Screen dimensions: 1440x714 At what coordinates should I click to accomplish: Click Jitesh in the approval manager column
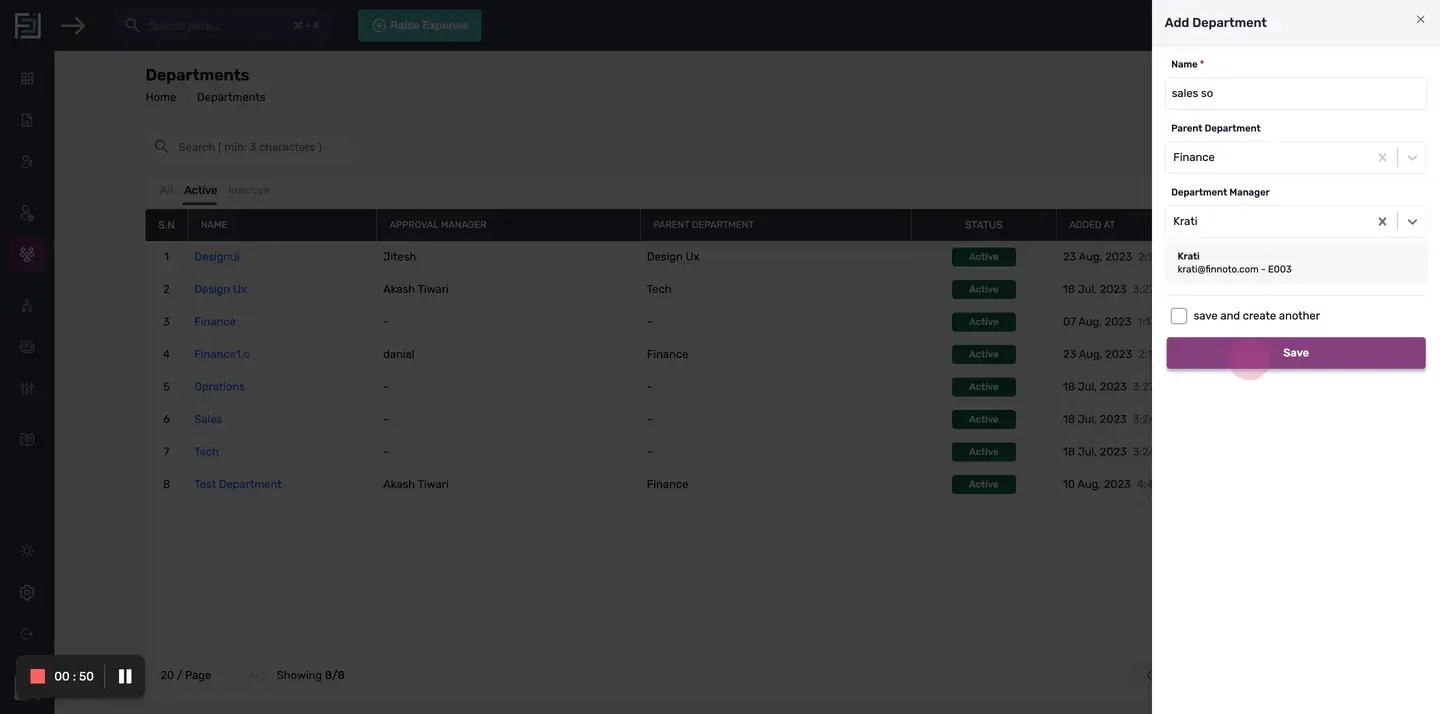pos(399,257)
